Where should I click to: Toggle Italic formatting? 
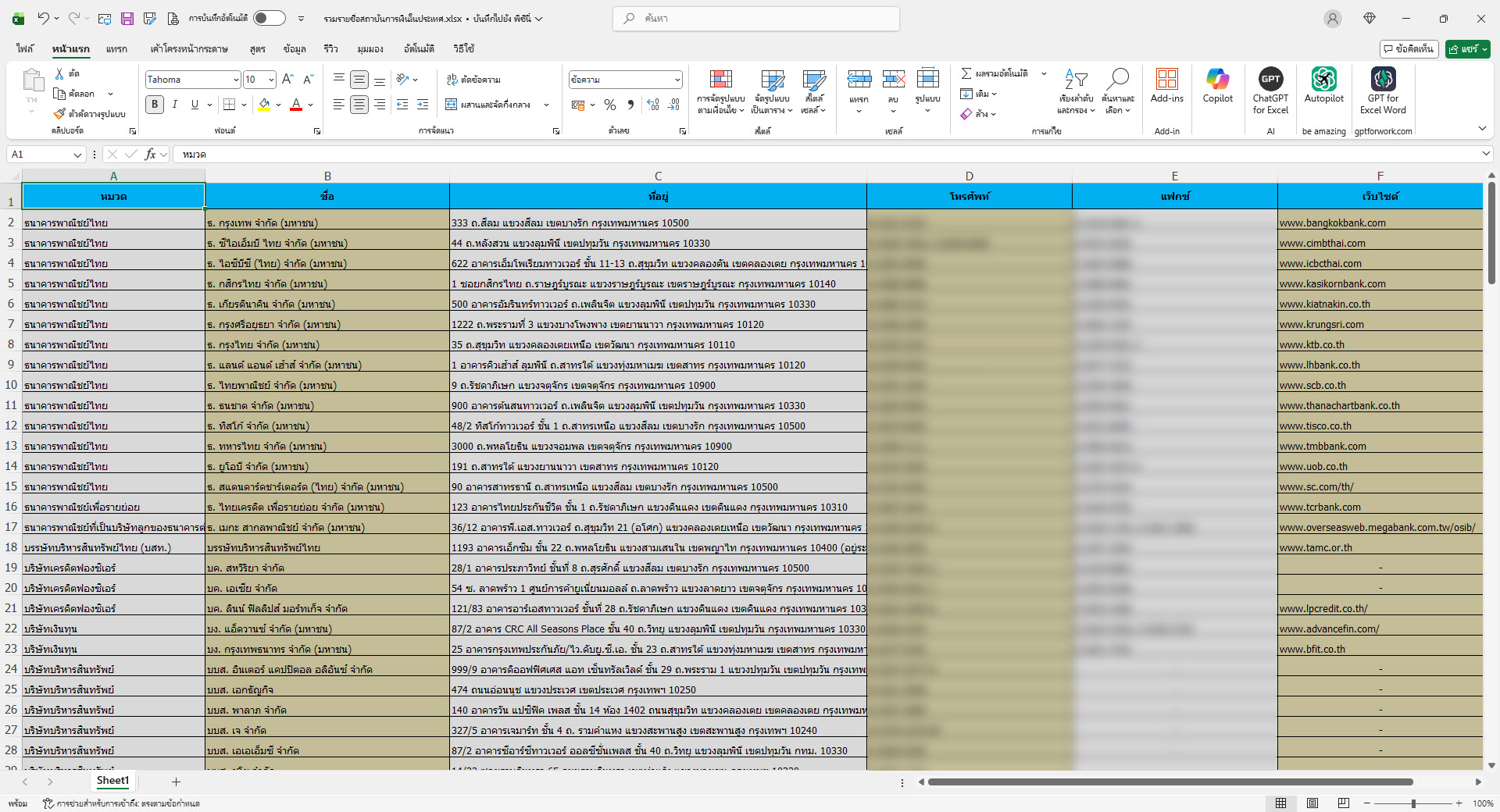click(175, 105)
